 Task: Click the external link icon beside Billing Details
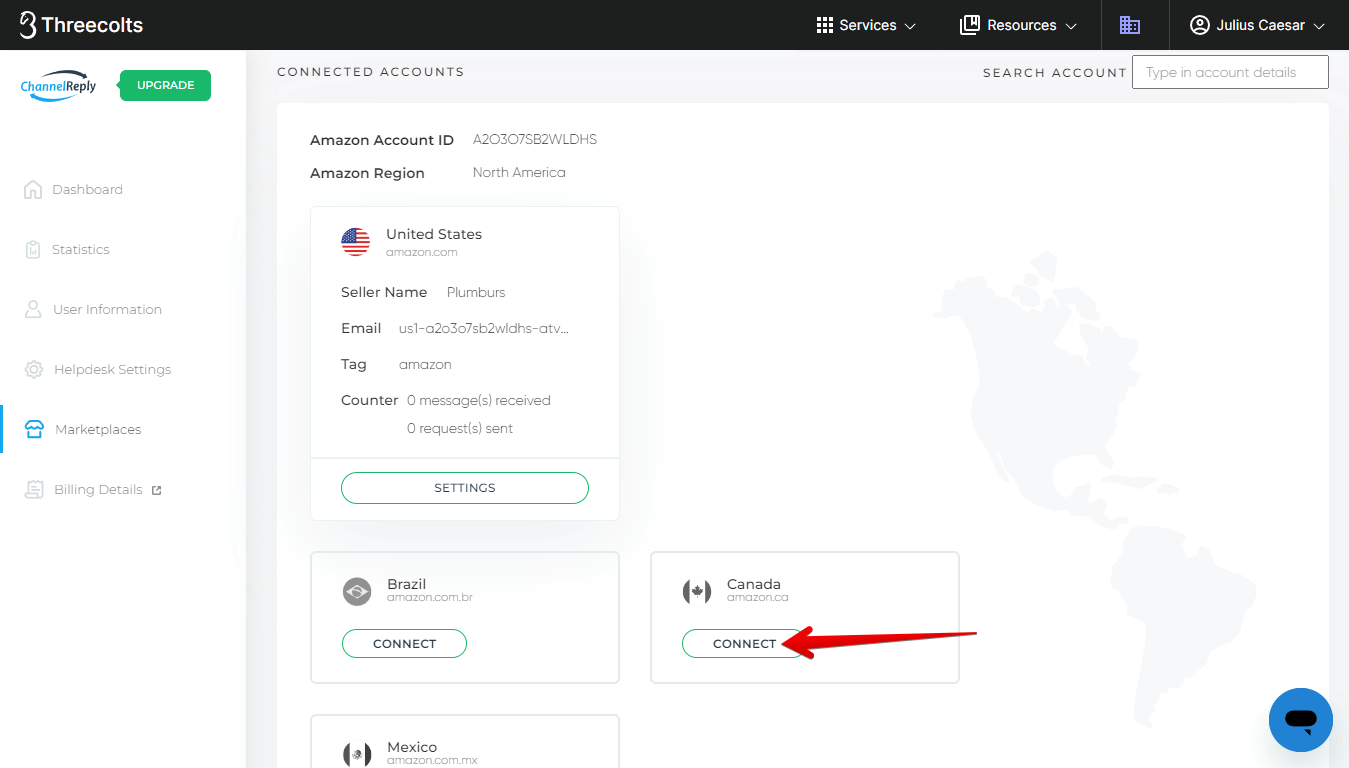click(x=156, y=490)
